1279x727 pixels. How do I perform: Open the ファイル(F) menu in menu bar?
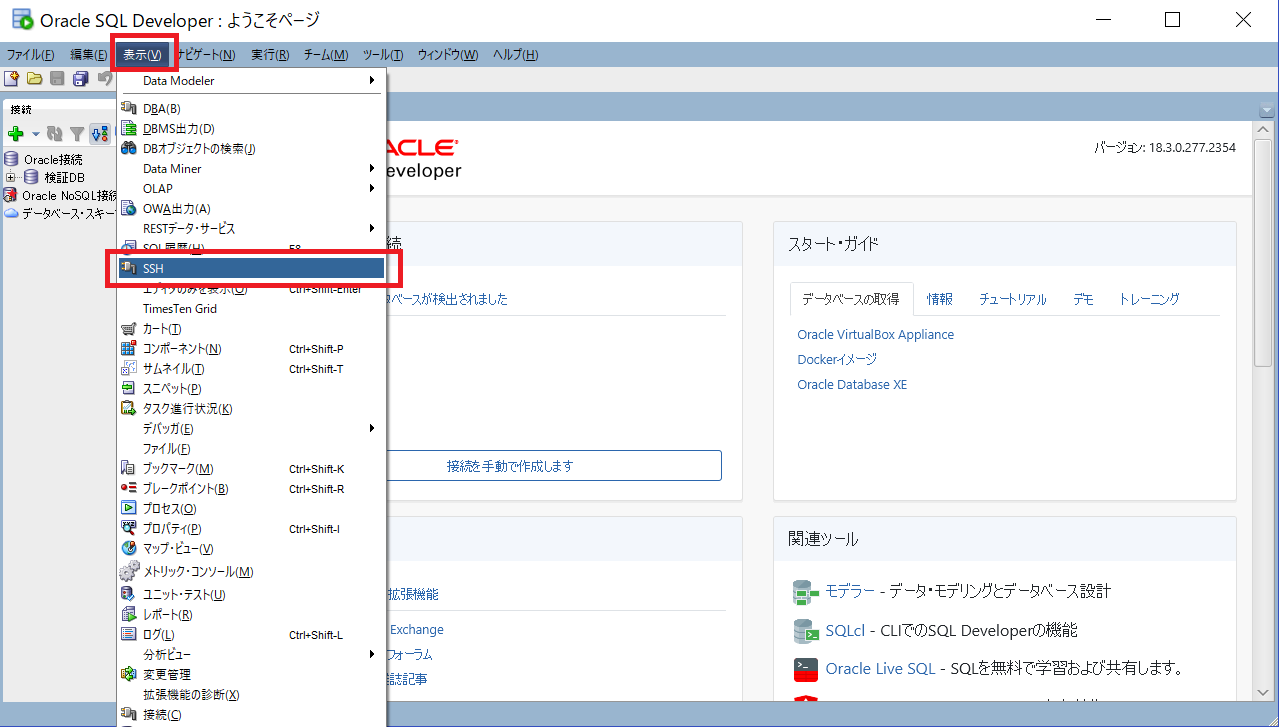[30, 55]
